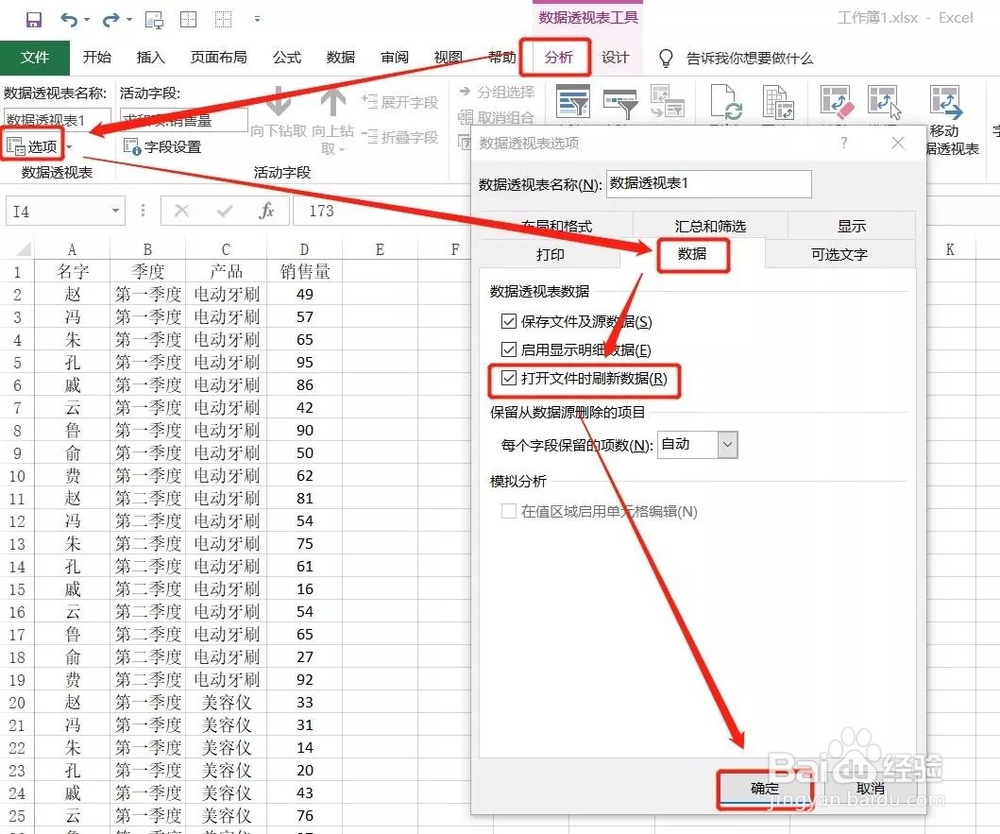Open the Name Box dropdown arrow
The image size is (1000, 834).
pos(115,211)
